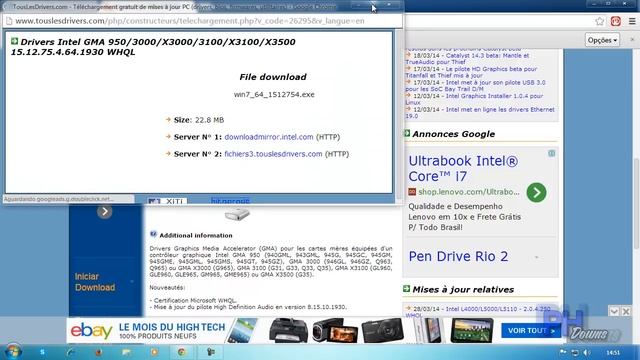Click page icon in popup address bar
Screen dimensions: 640x360
pos(9,21)
